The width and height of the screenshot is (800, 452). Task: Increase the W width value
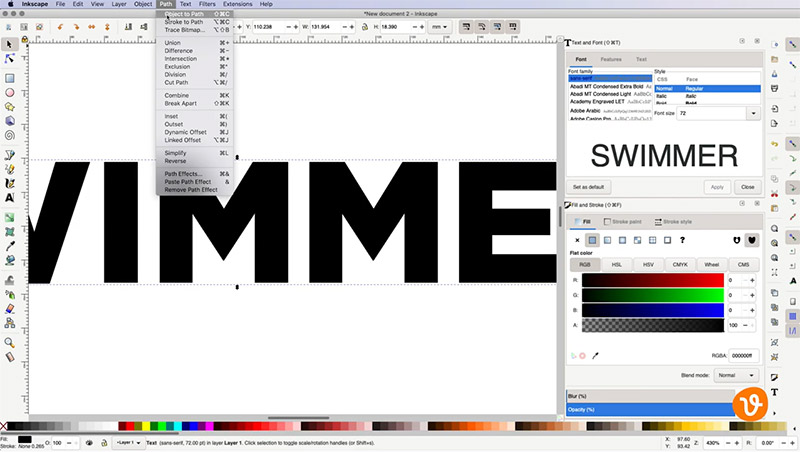tap(352, 27)
